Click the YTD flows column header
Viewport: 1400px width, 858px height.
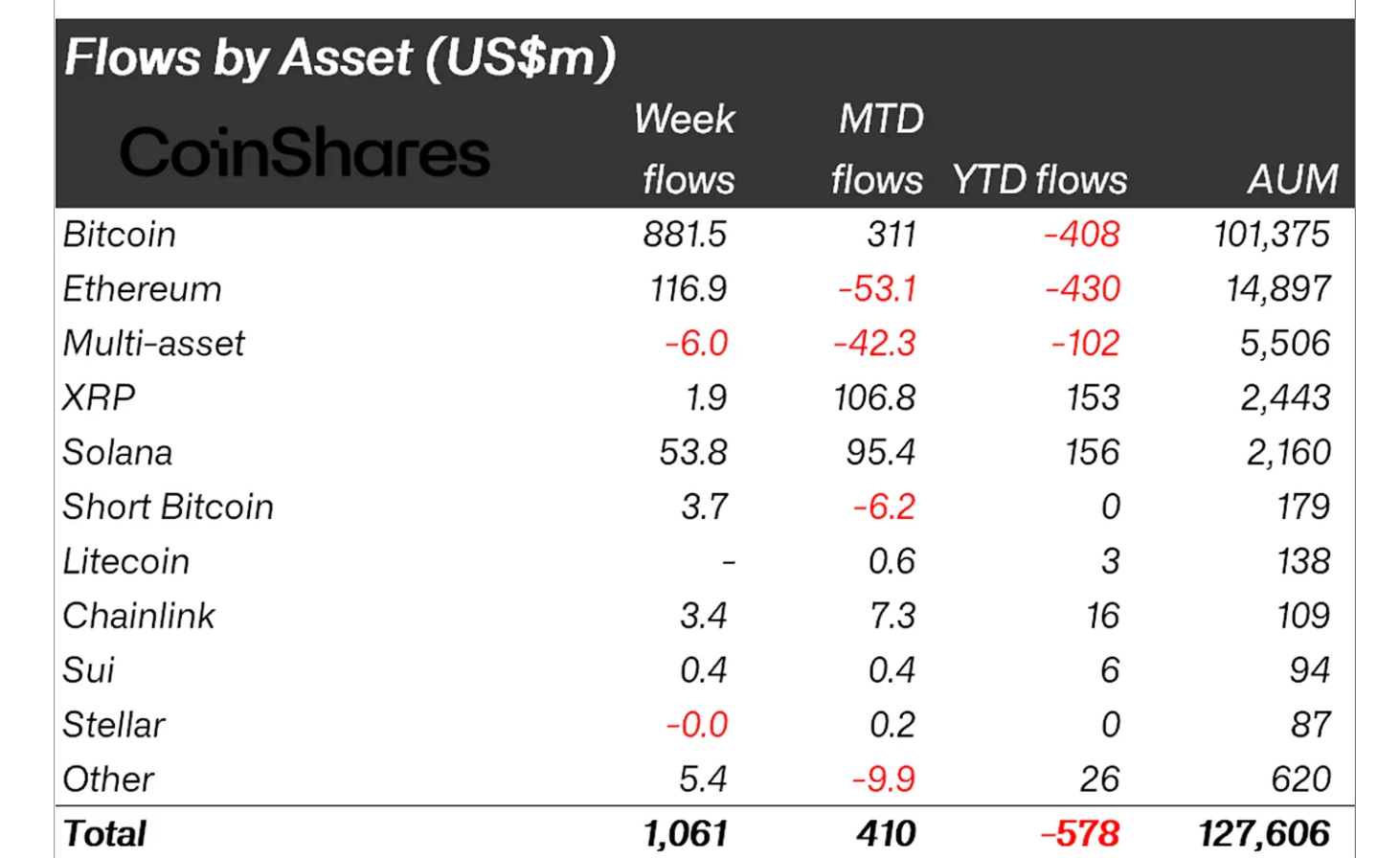click(1040, 179)
